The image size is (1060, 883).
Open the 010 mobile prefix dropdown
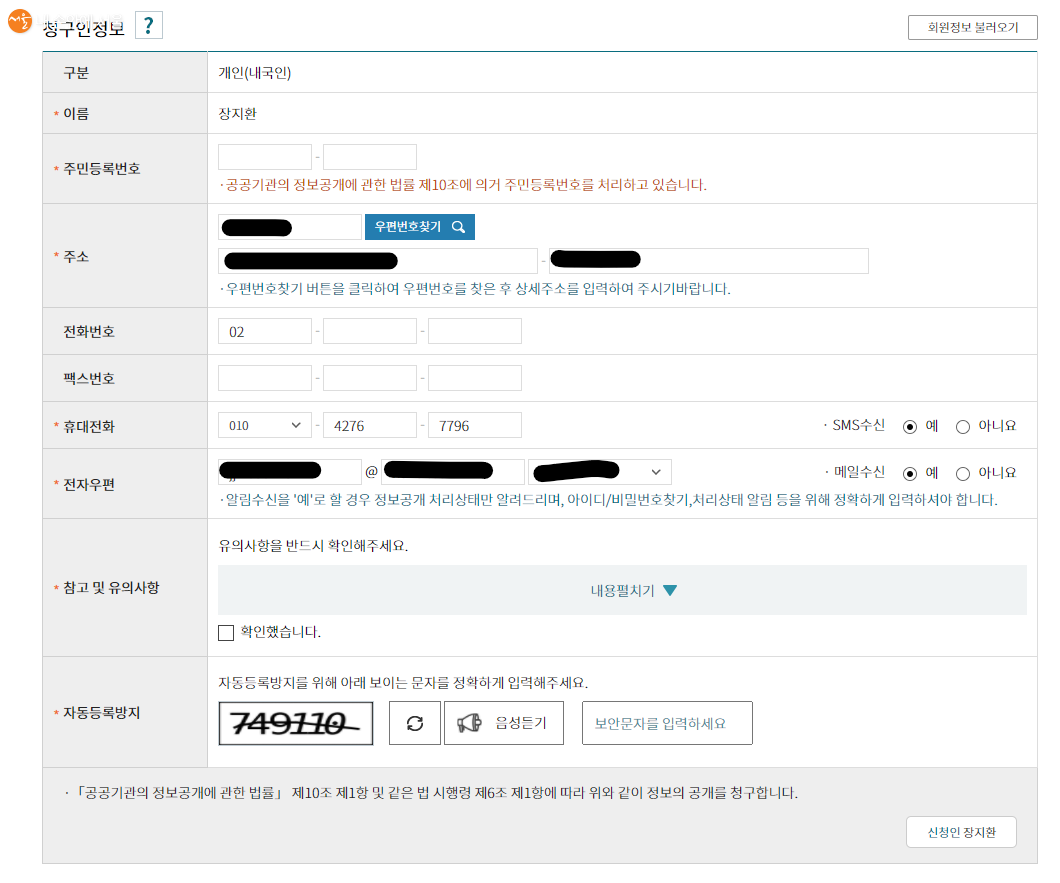(265, 425)
